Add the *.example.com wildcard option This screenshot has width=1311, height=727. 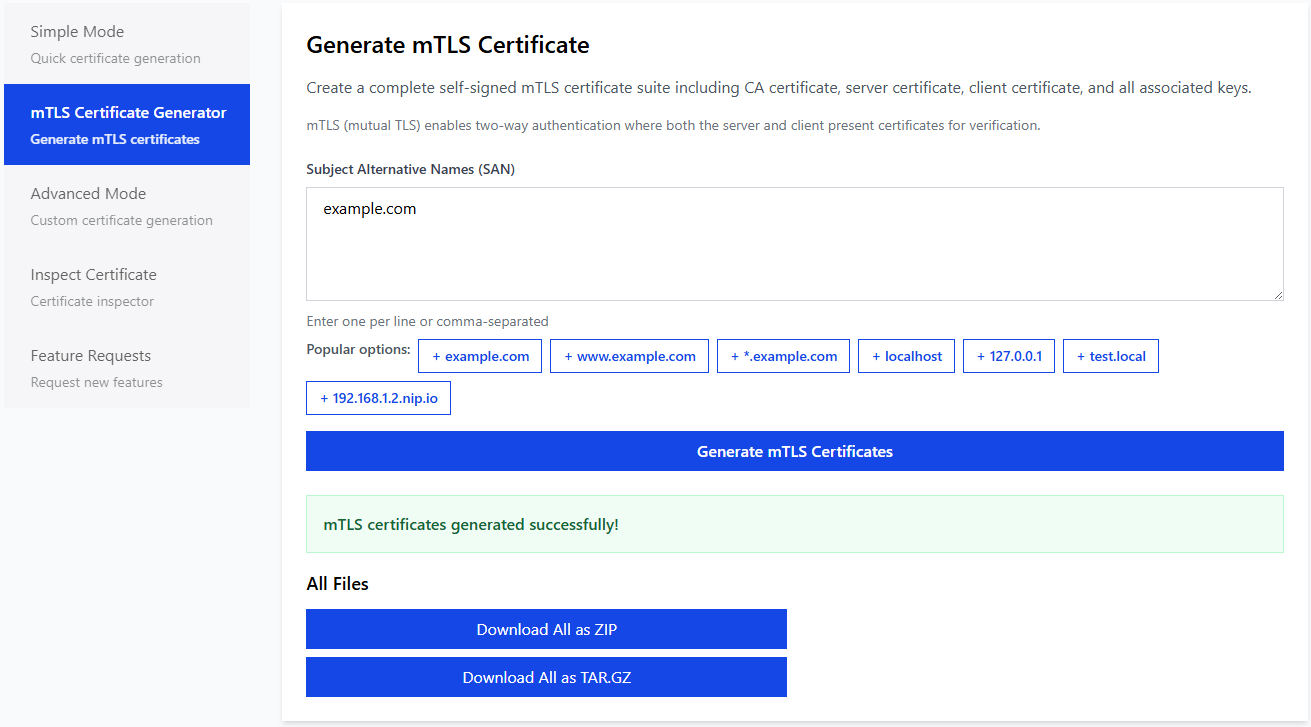783,355
